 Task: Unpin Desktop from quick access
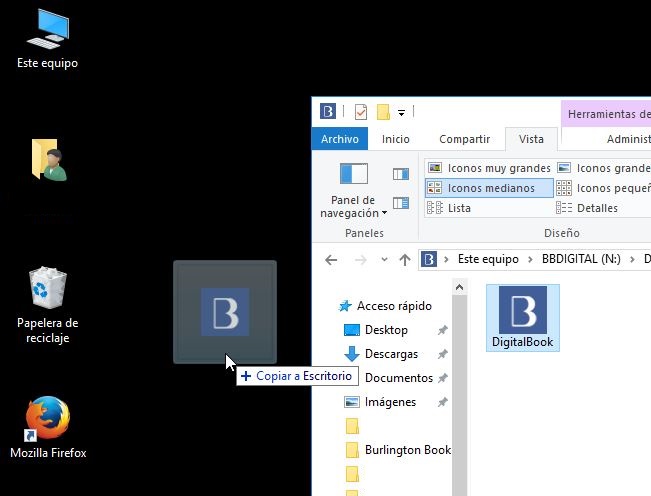[442, 330]
